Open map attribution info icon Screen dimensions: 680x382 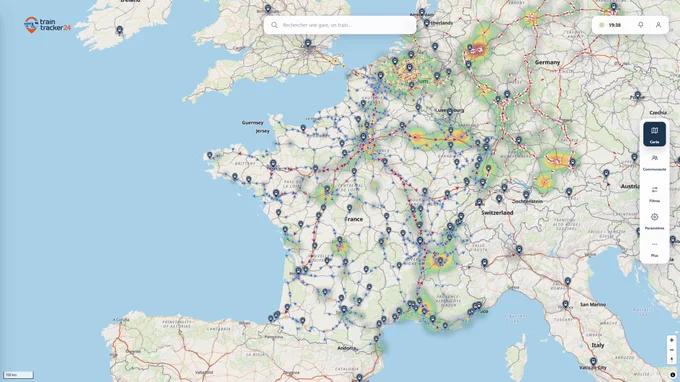(x=673, y=375)
